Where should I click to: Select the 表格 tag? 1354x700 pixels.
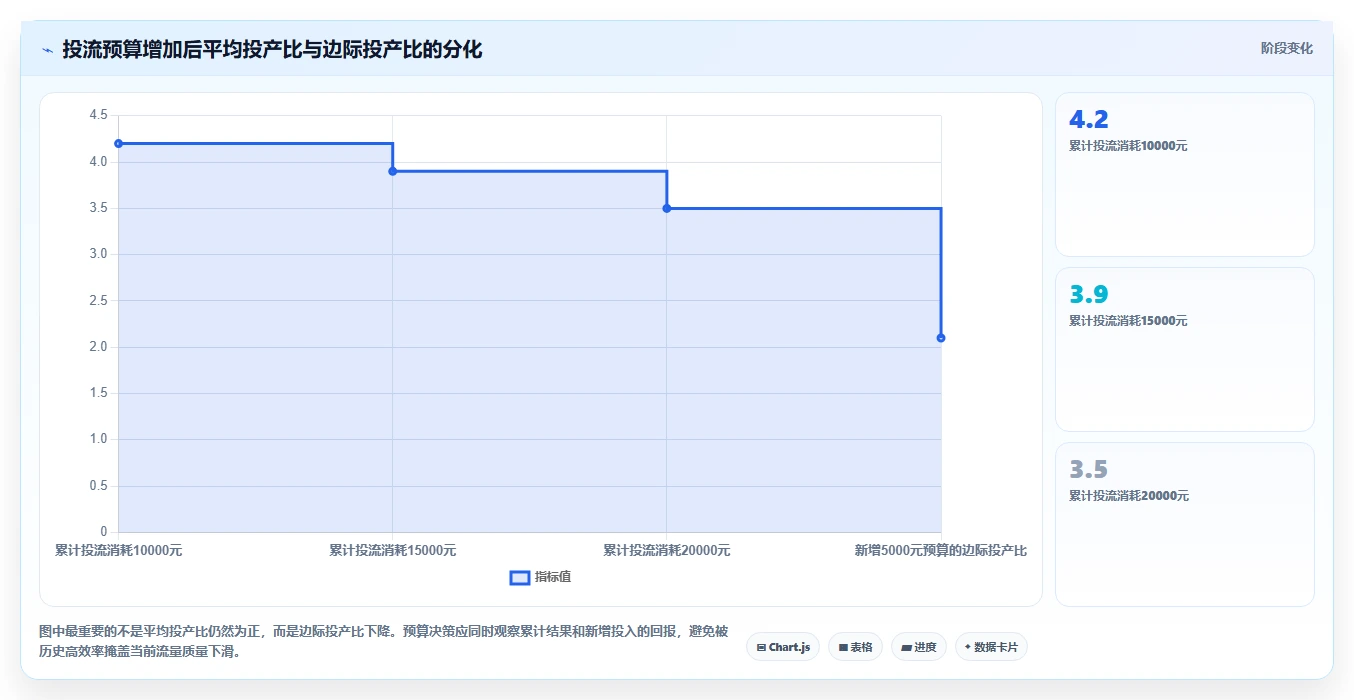855,647
